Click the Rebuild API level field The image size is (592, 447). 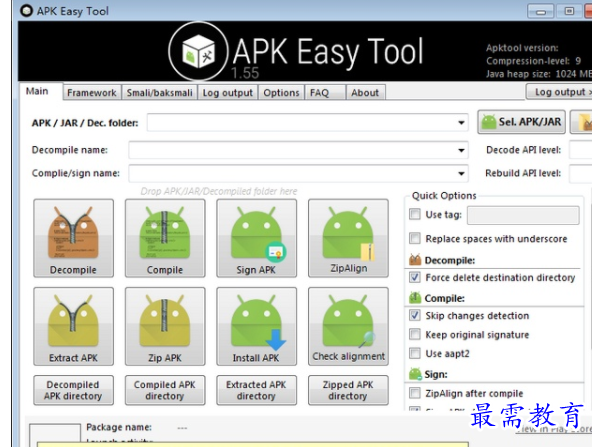(x=581, y=174)
